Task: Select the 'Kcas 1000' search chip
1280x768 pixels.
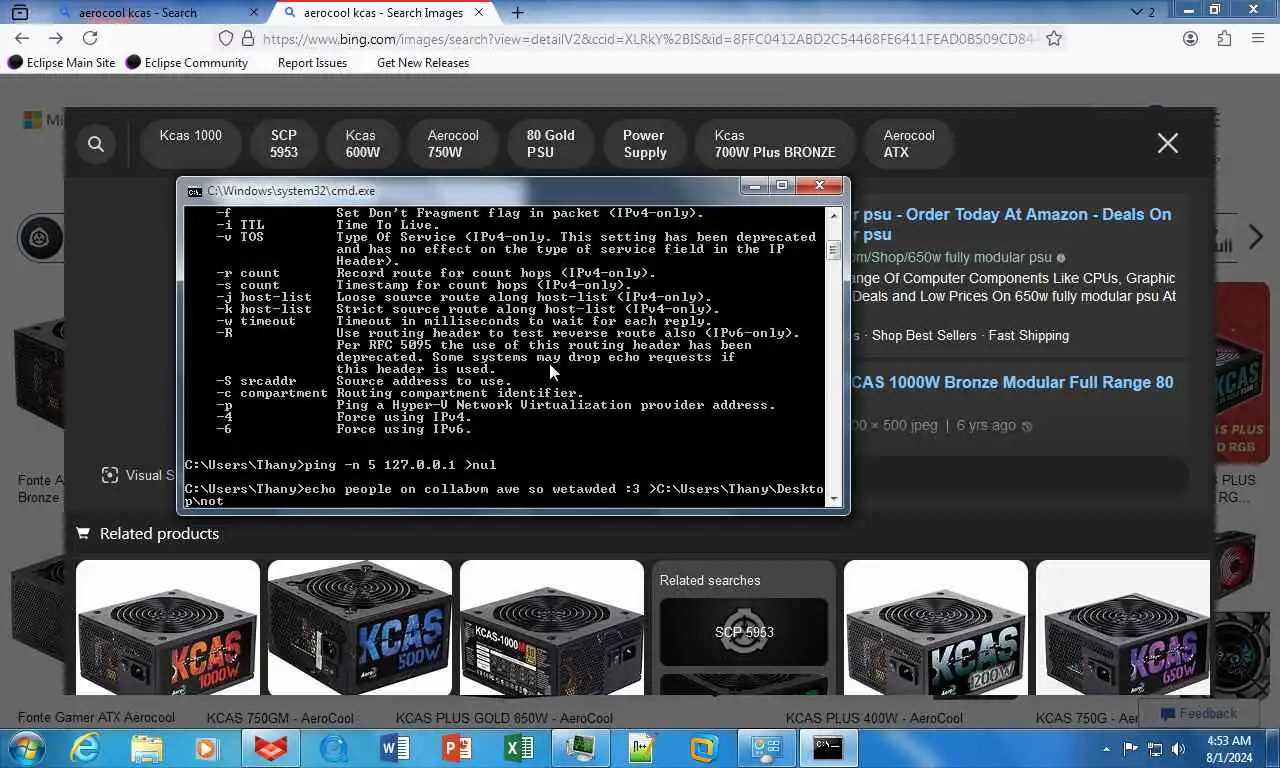Action: tap(191, 143)
